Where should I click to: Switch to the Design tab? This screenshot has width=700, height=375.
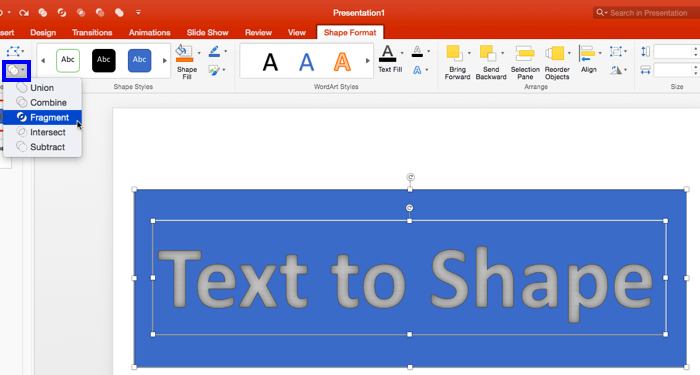tap(43, 33)
